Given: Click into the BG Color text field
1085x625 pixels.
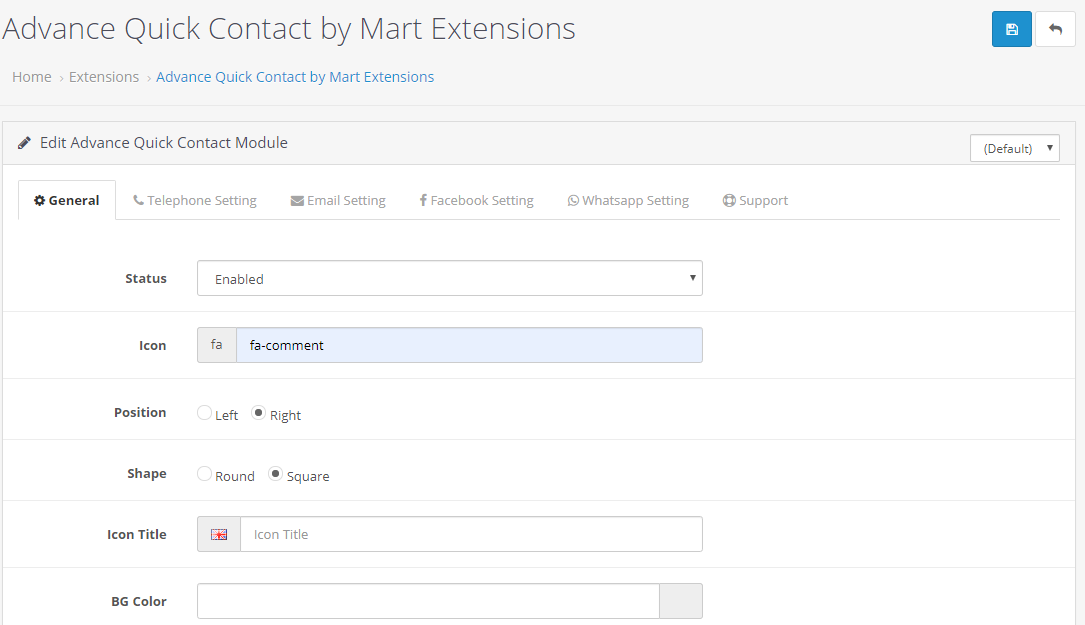Looking at the screenshot, I should coord(428,601).
